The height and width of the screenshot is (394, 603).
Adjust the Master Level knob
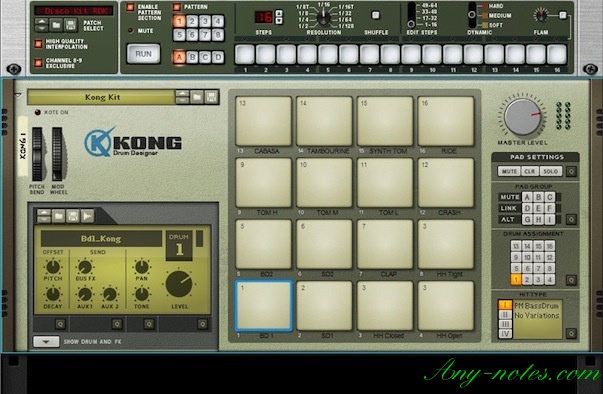pyautogui.click(x=522, y=117)
